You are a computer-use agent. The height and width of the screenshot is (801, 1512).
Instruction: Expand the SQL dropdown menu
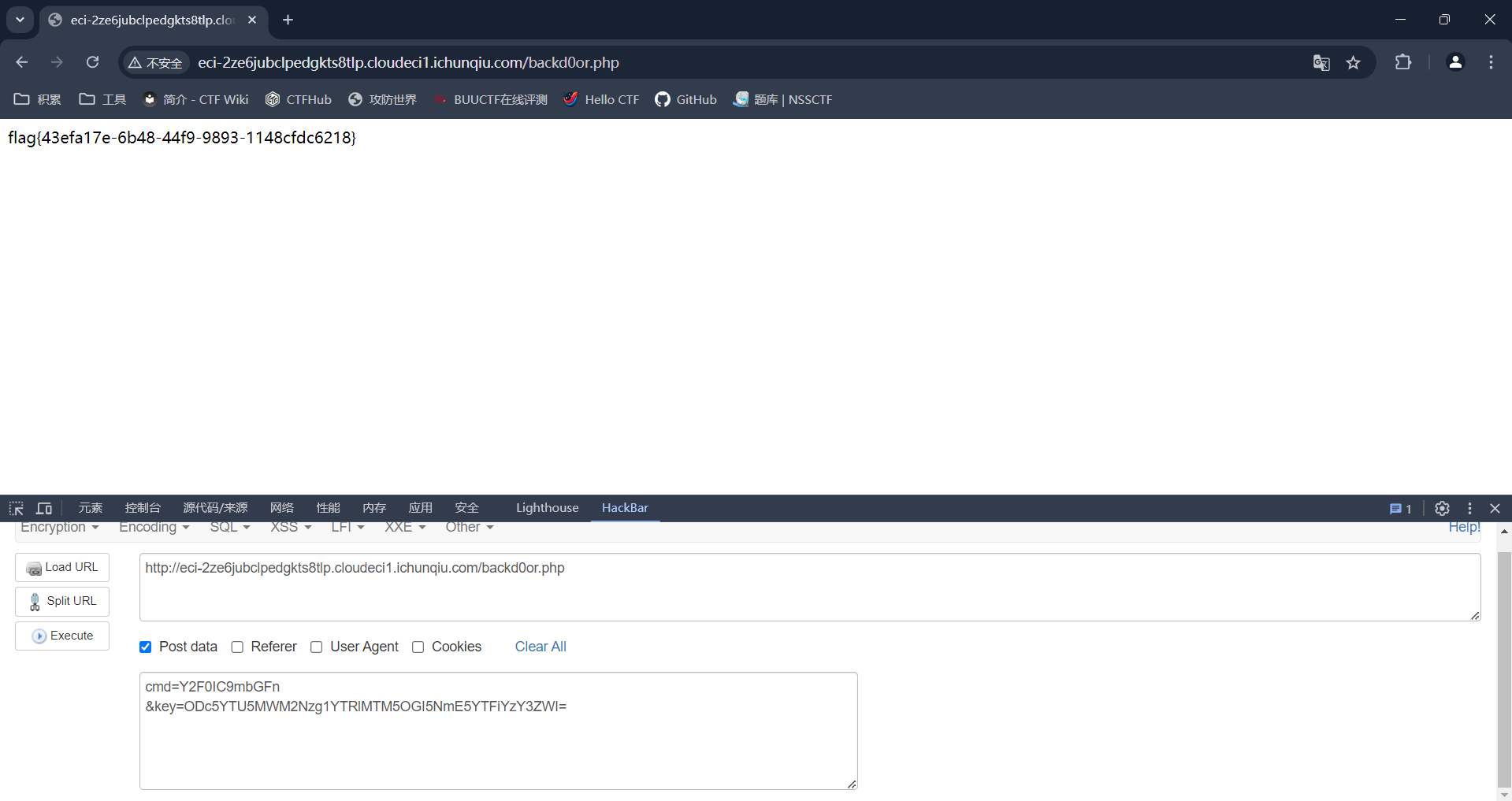pyautogui.click(x=229, y=528)
